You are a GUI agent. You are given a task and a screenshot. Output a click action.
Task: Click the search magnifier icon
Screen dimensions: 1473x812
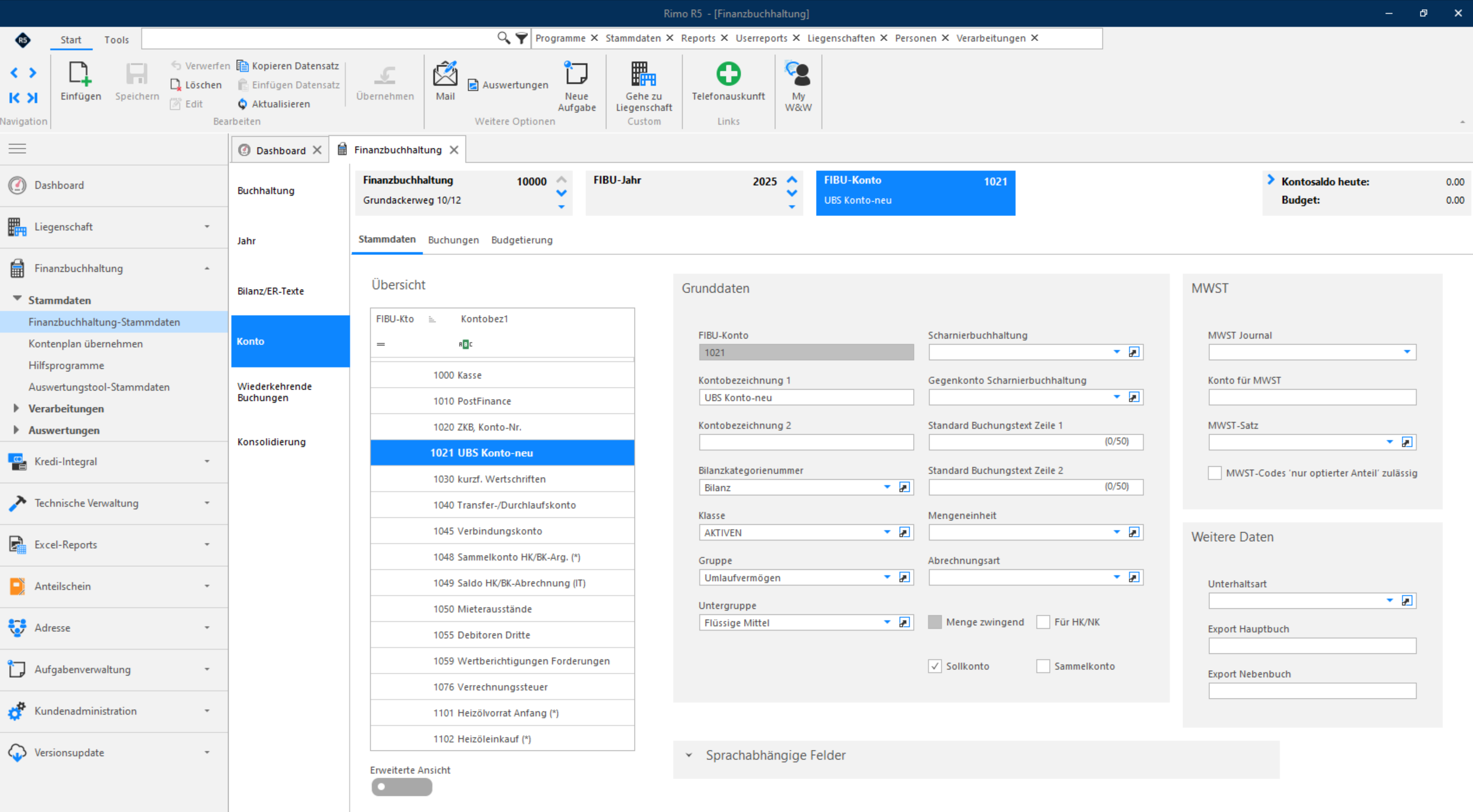503,38
